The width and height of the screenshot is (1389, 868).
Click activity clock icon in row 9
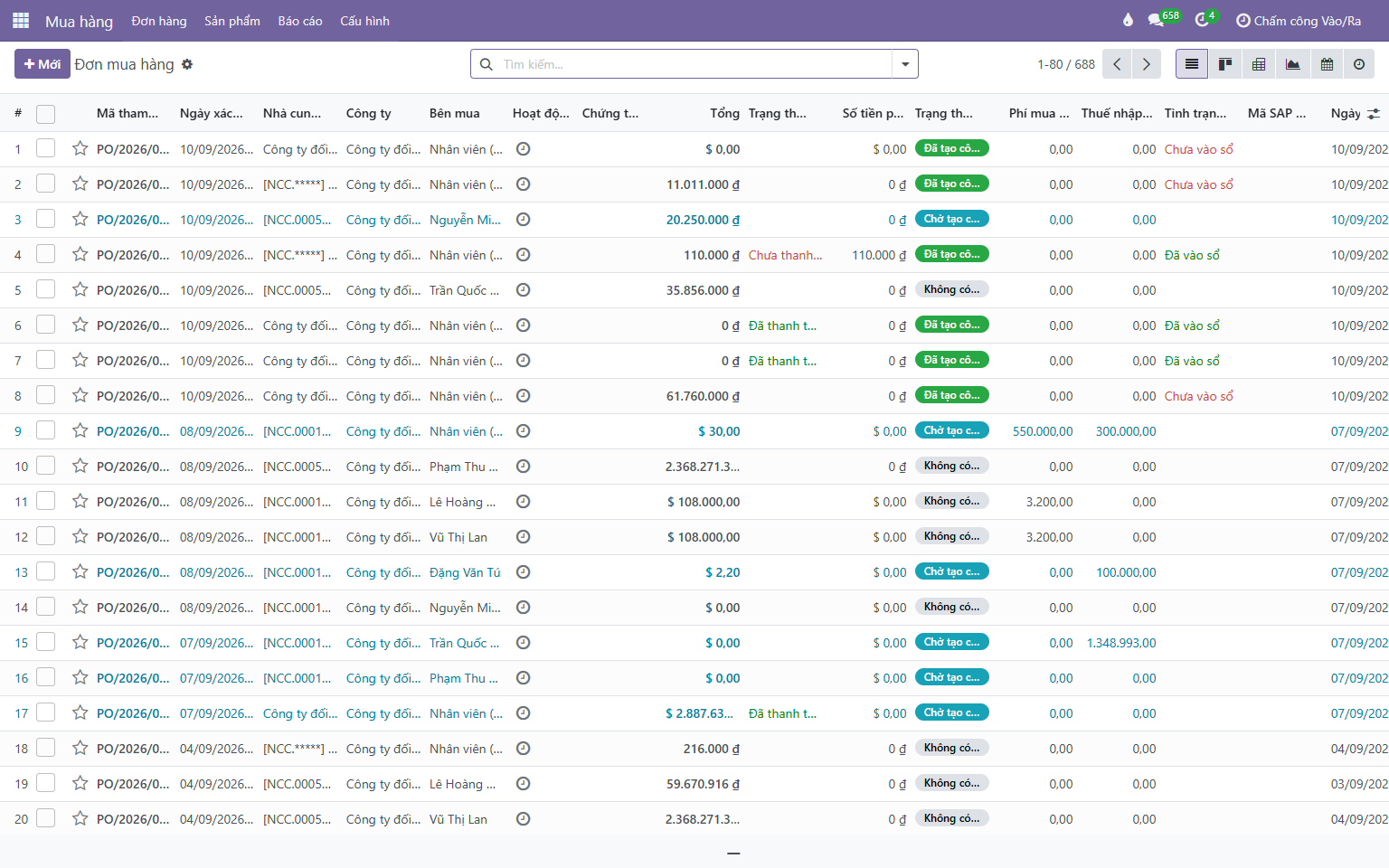pos(523,431)
